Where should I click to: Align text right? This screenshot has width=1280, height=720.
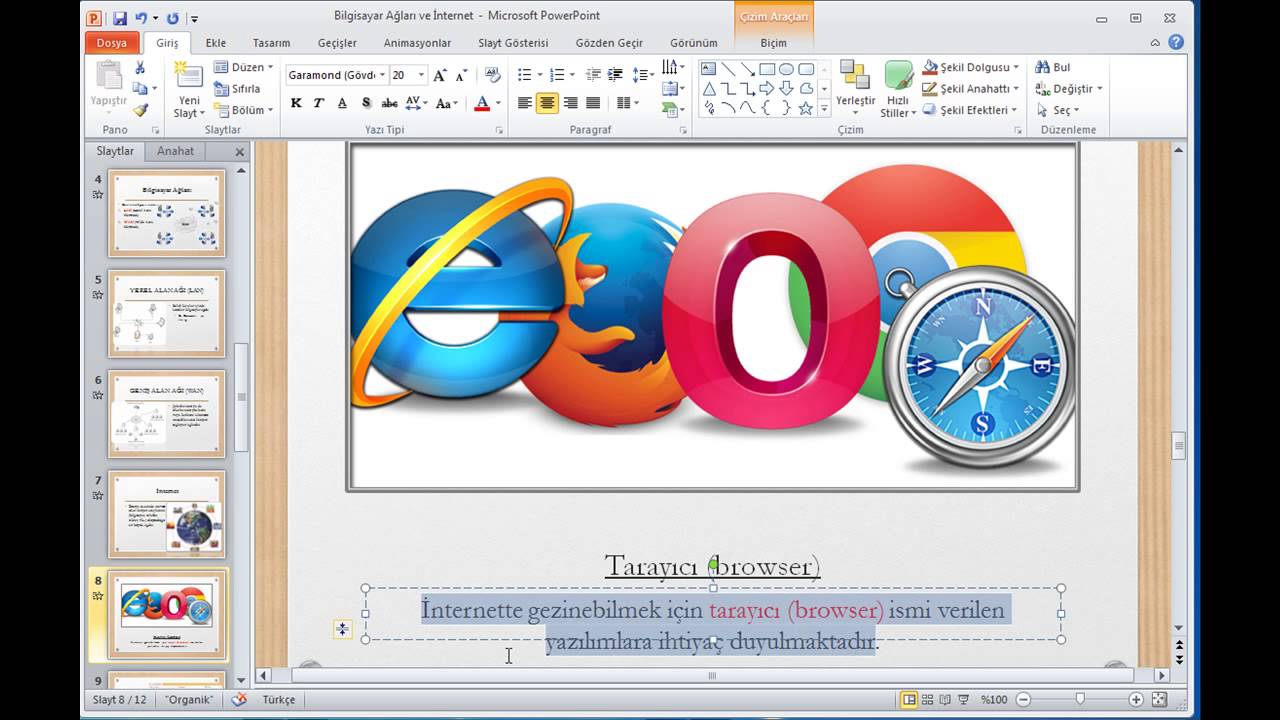tap(570, 103)
